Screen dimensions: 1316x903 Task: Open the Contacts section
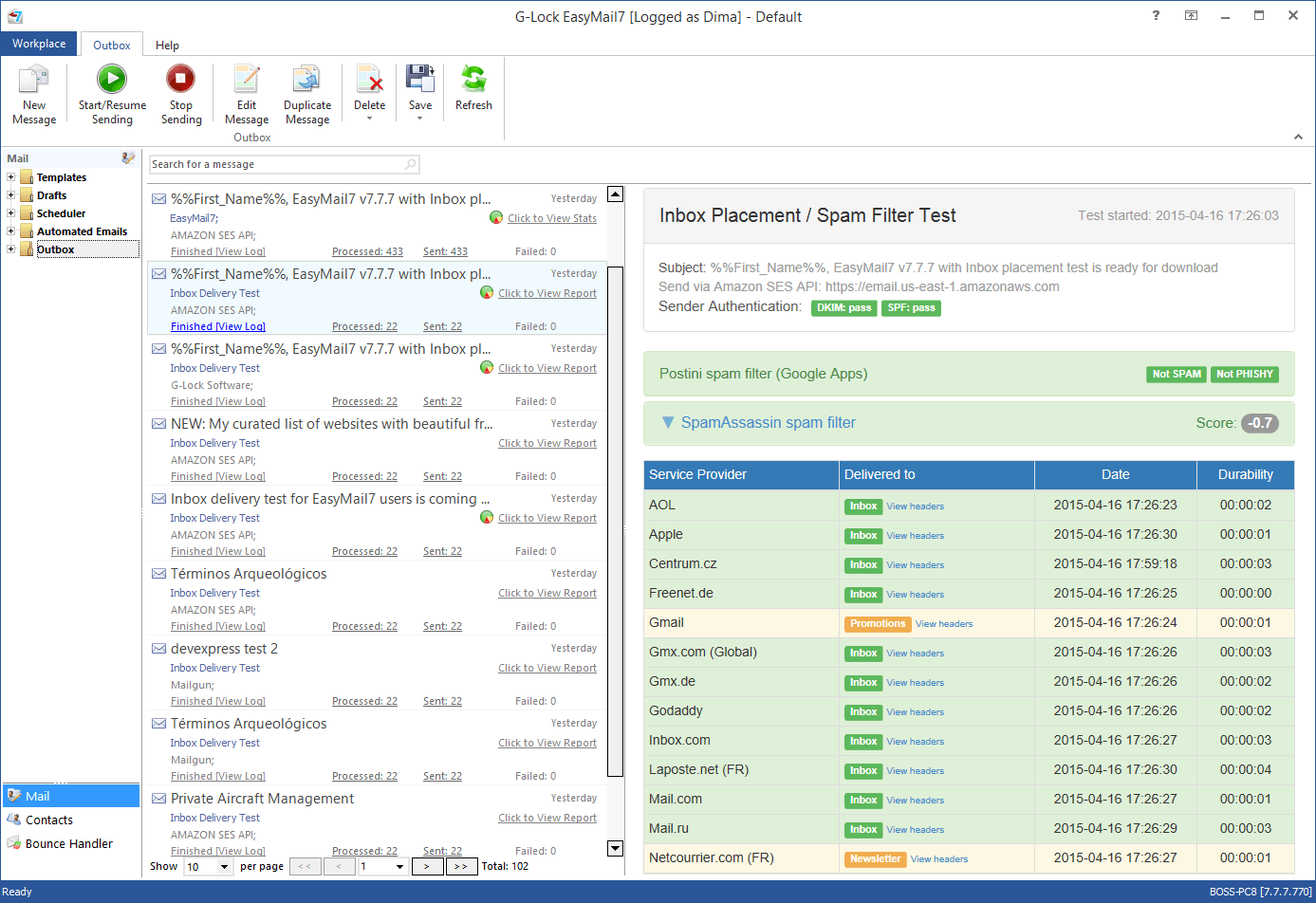point(47,820)
